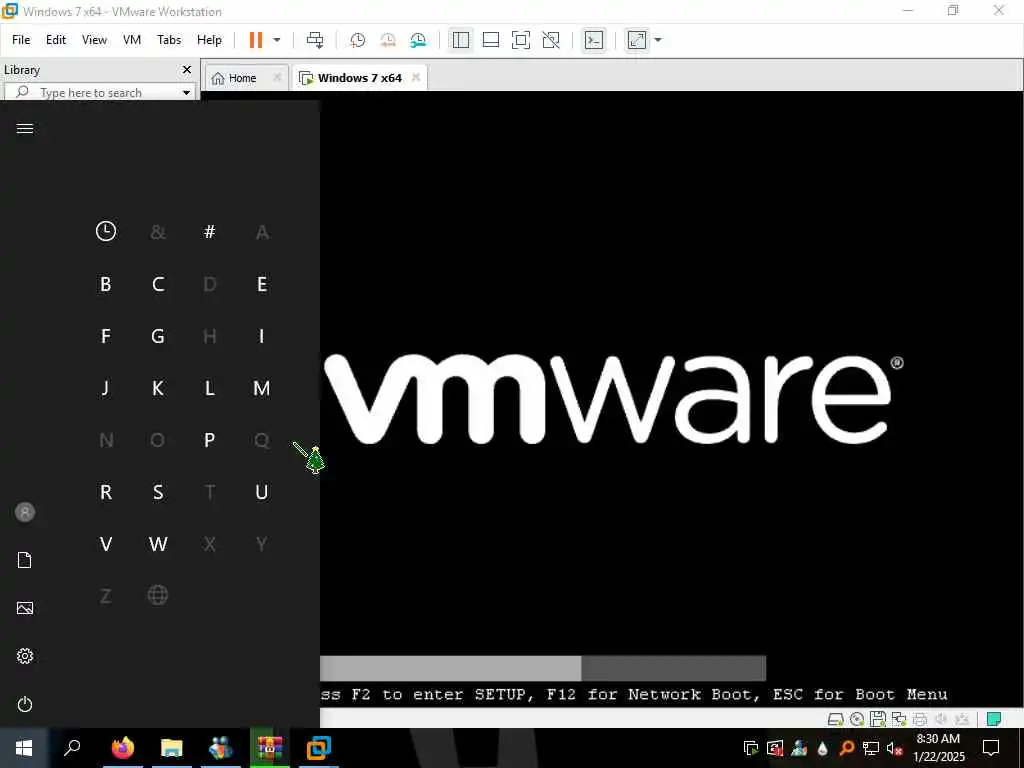Jump to apps starting with W

[158, 544]
